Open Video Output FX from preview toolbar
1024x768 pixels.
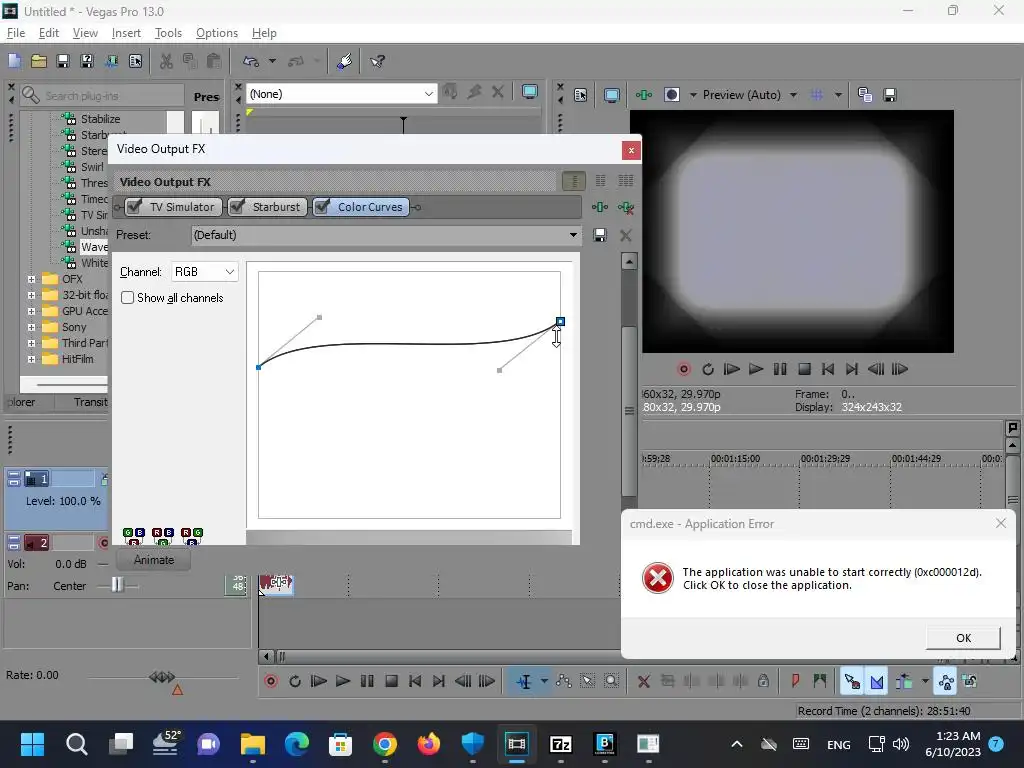(644, 95)
